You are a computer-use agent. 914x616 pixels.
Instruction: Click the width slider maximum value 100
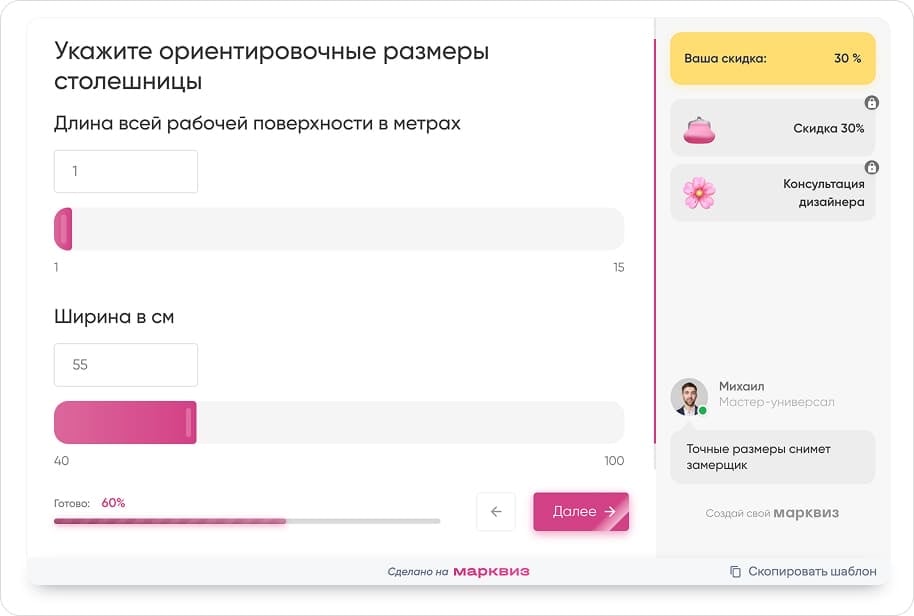pyautogui.click(x=614, y=461)
